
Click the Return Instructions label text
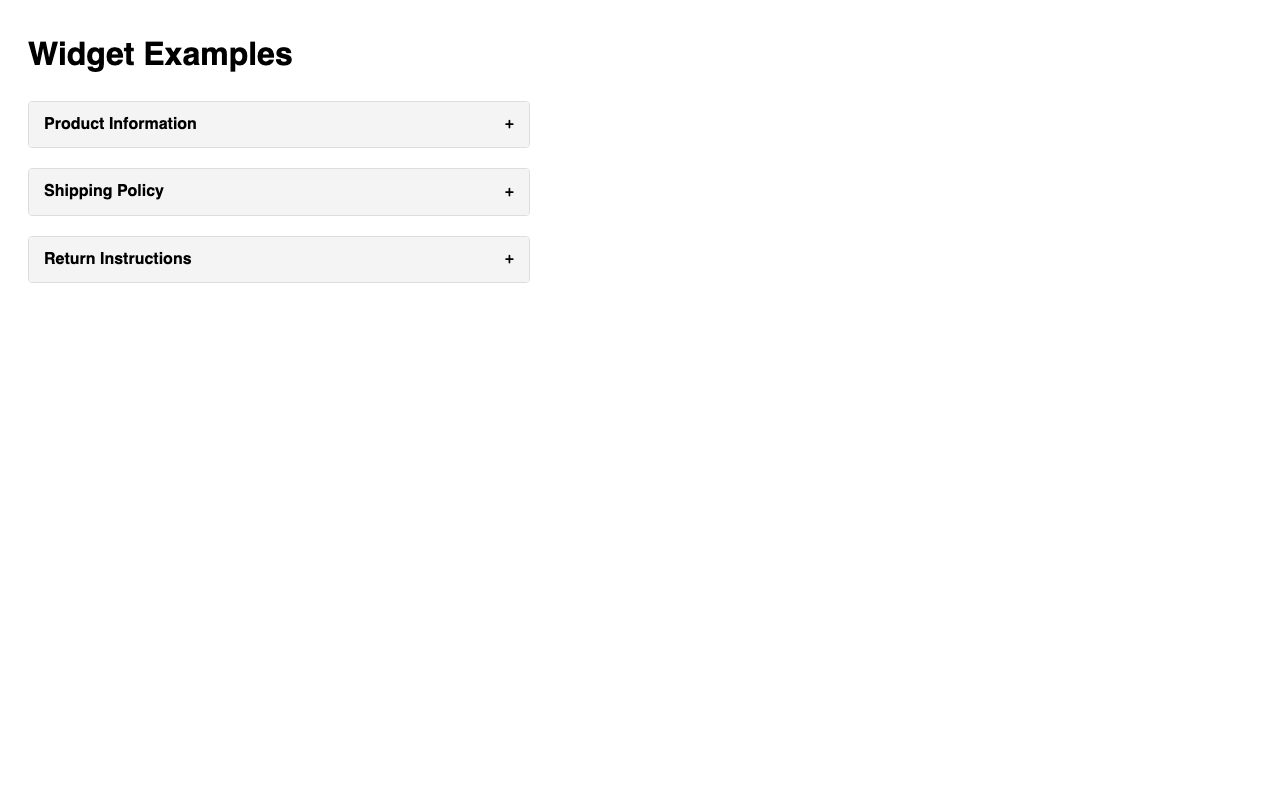[x=118, y=259]
